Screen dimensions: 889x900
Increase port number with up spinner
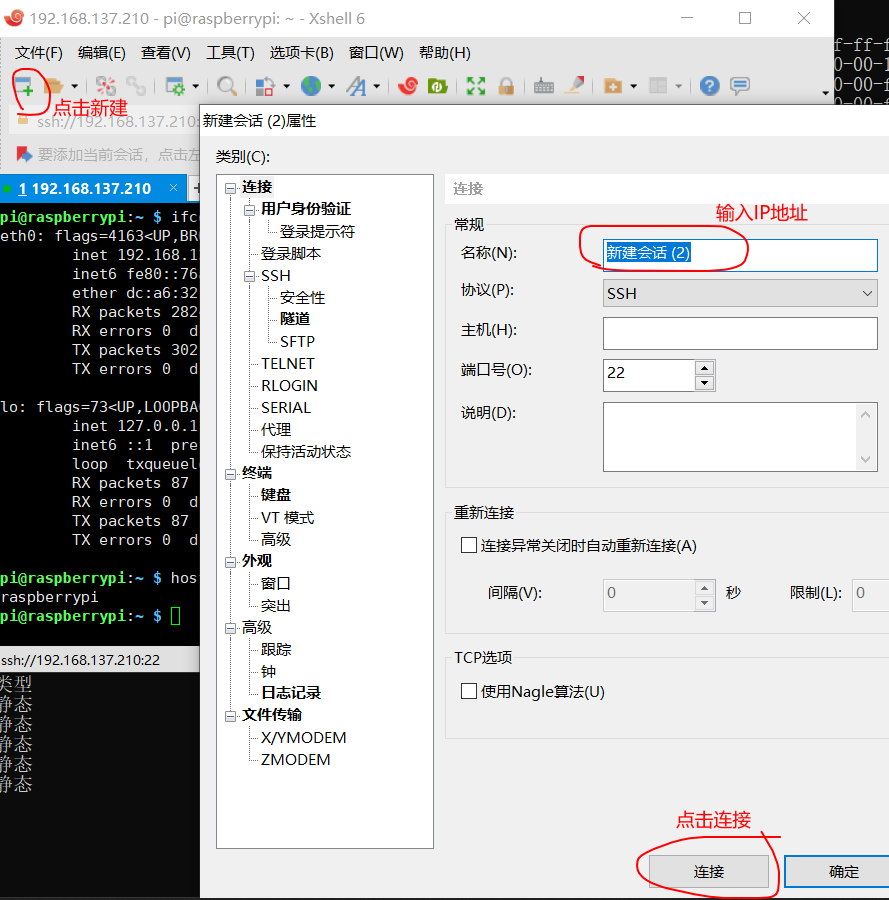click(x=704, y=368)
